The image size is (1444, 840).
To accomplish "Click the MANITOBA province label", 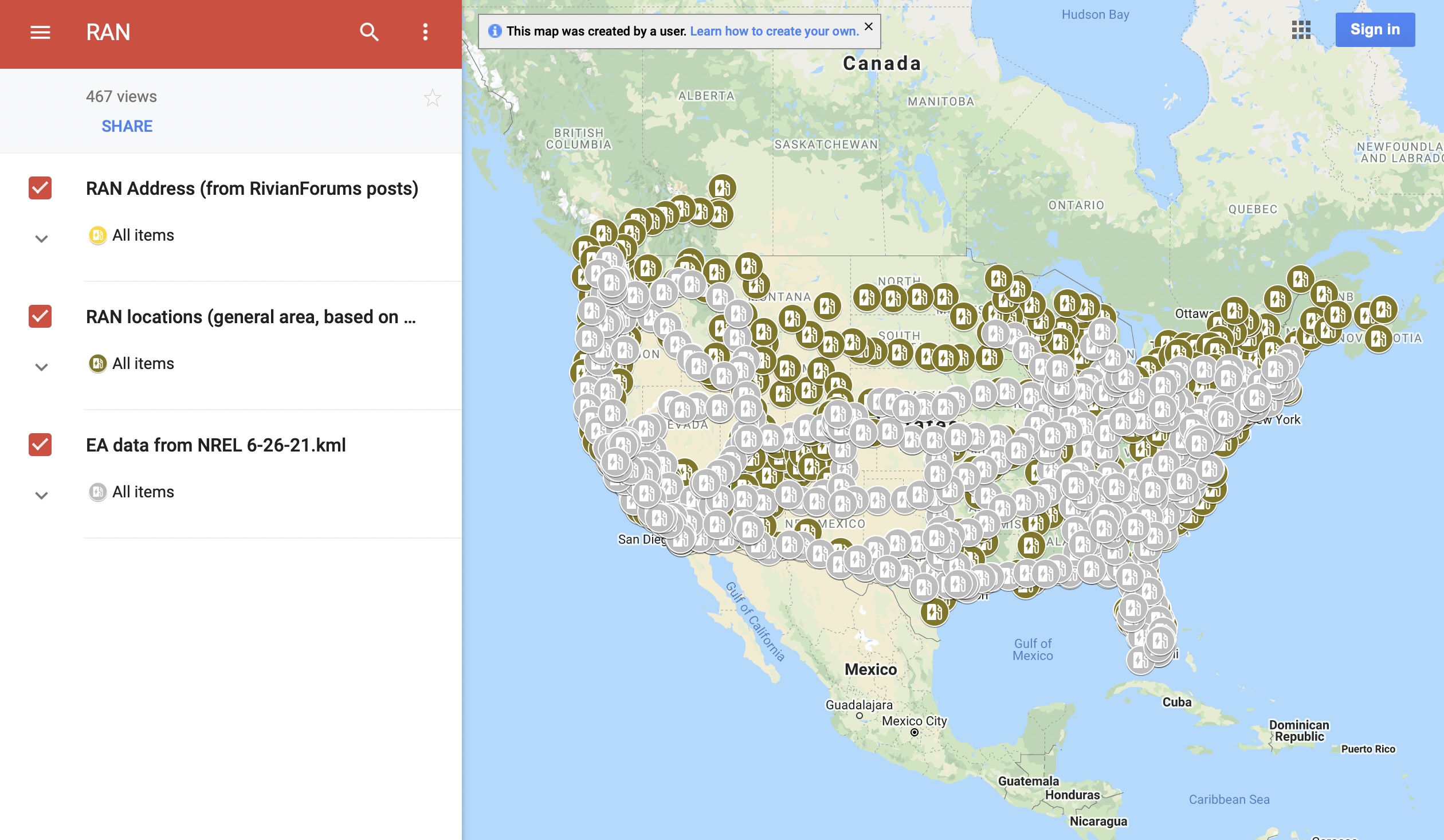I will click(941, 101).
